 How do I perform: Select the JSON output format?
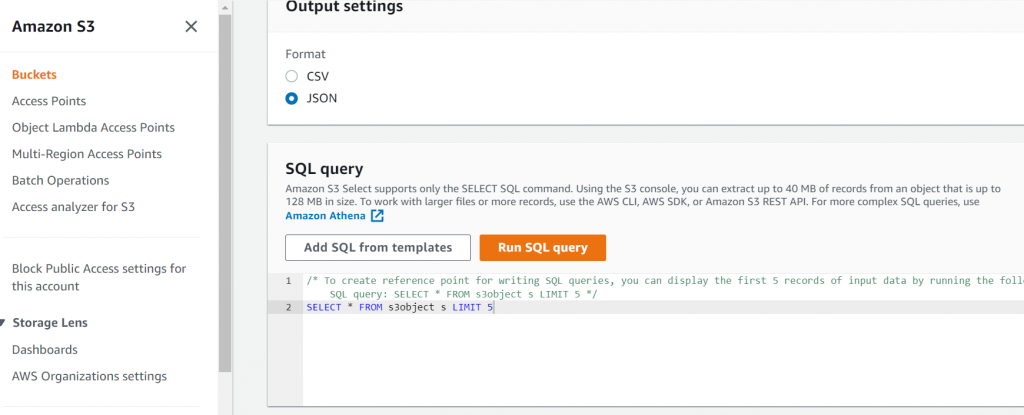tap(292, 98)
